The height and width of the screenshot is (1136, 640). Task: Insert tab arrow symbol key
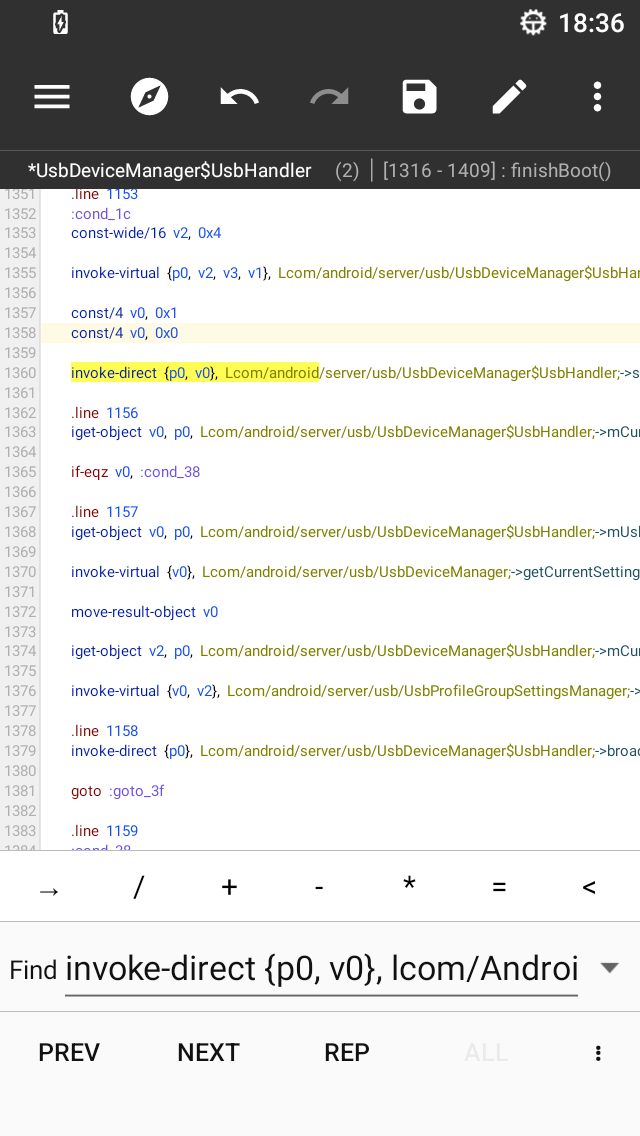(49, 890)
